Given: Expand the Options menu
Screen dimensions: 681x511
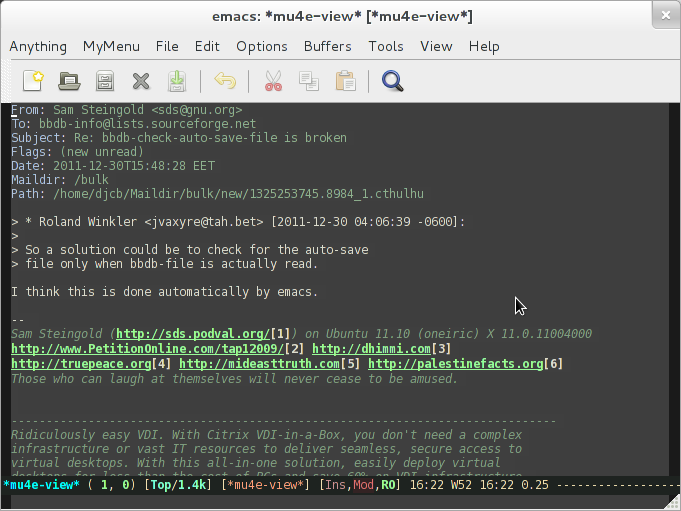Looking at the screenshot, I should (x=261, y=46).
